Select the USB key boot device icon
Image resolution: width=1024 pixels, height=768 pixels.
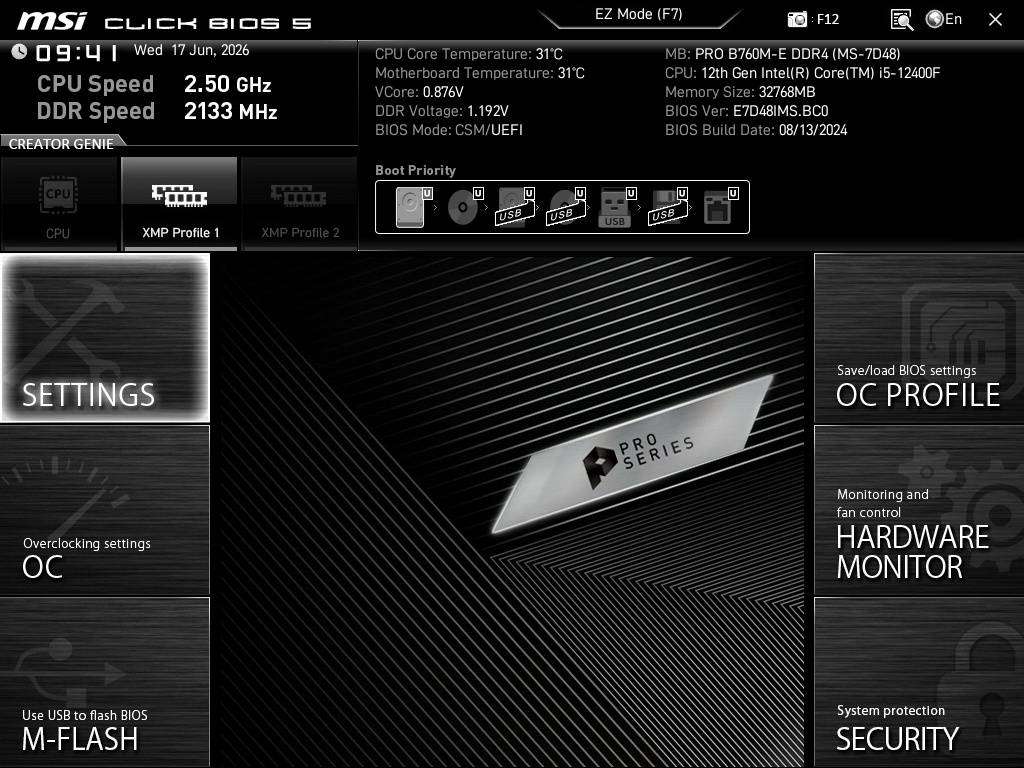pos(616,207)
